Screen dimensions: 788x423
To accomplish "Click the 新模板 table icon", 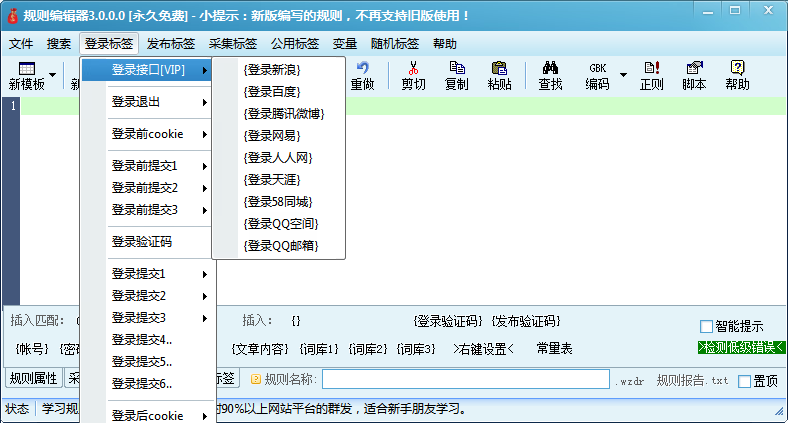I will click(x=26, y=68).
